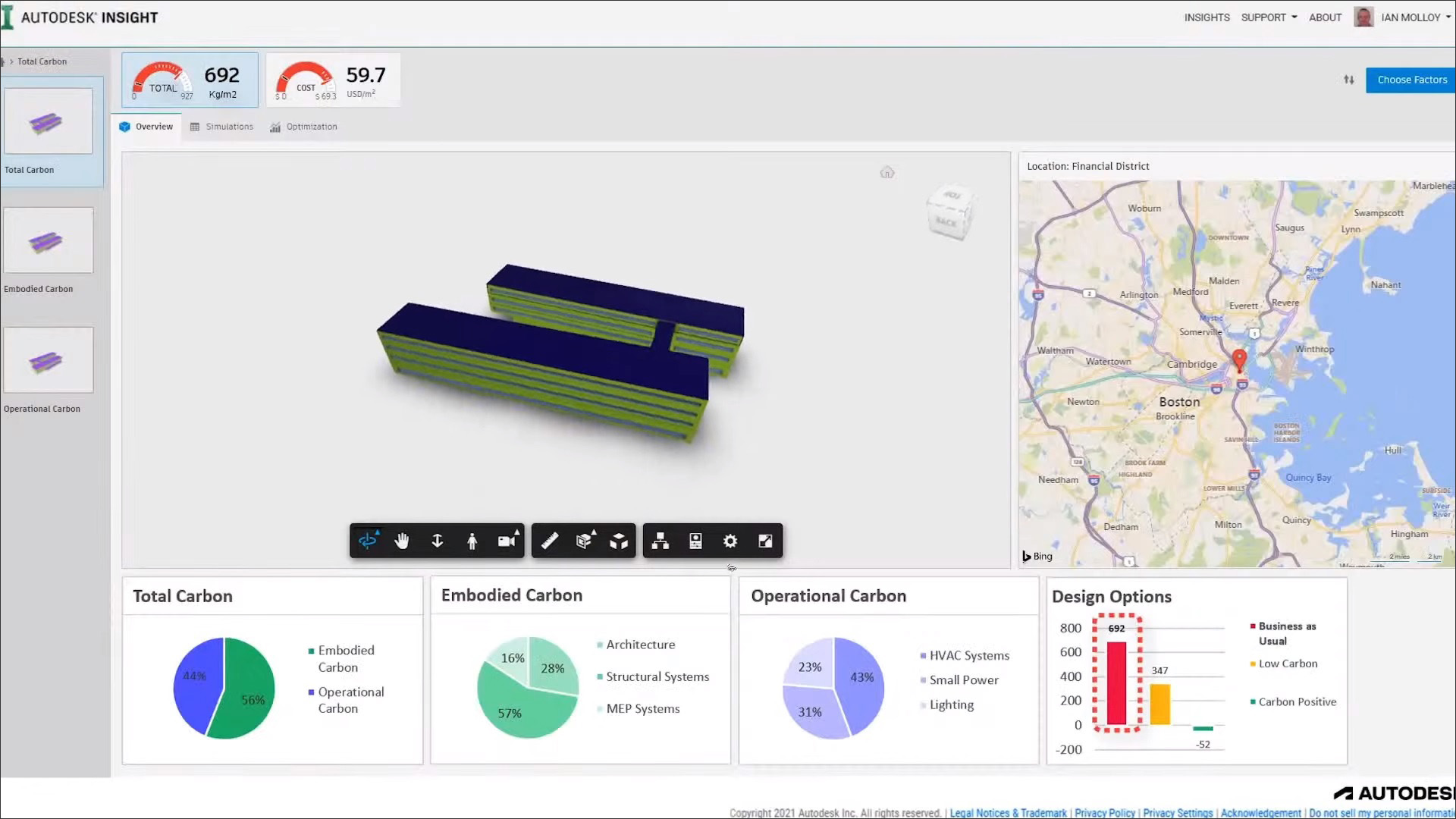This screenshot has height=819, width=1456.
Task: Open the Section analysis tool
Action: [585, 541]
